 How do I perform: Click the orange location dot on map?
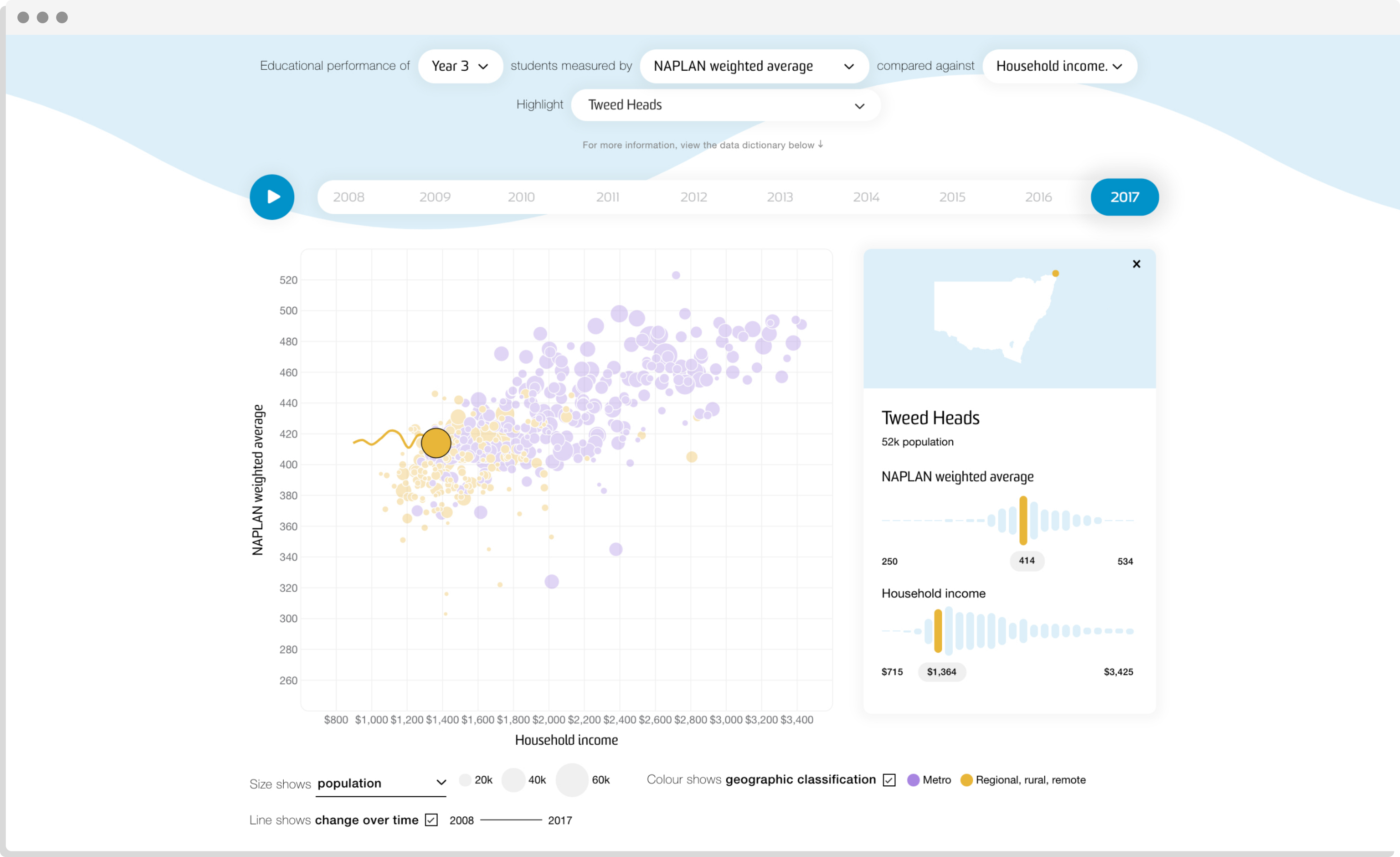click(1055, 273)
